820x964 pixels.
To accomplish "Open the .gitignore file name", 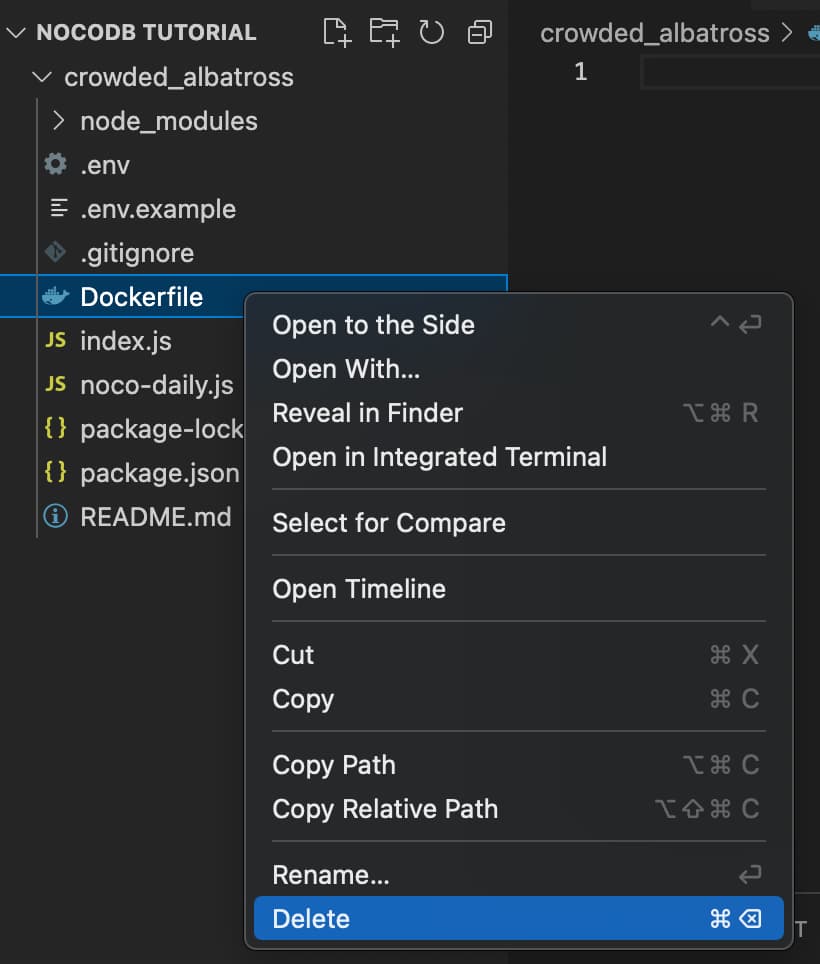I will (x=138, y=253).
